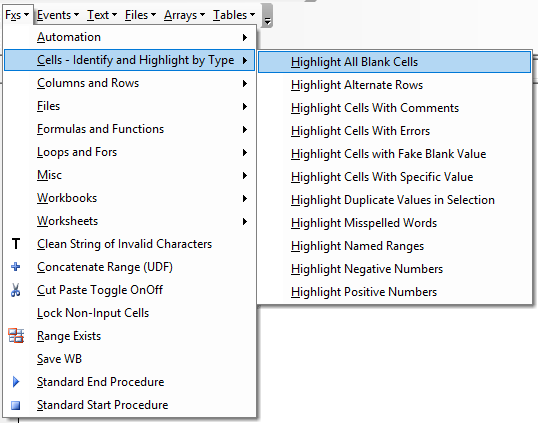Select Highlight All Blank Cells
Image resolution: width=538 pixels, height=423 pixels.
click(394, 62)
